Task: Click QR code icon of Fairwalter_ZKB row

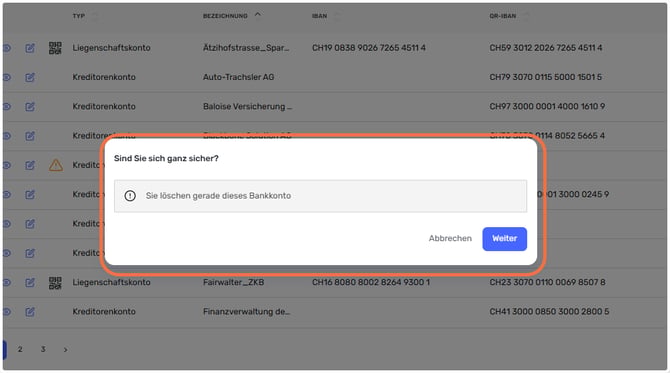Action: [55, 282]
